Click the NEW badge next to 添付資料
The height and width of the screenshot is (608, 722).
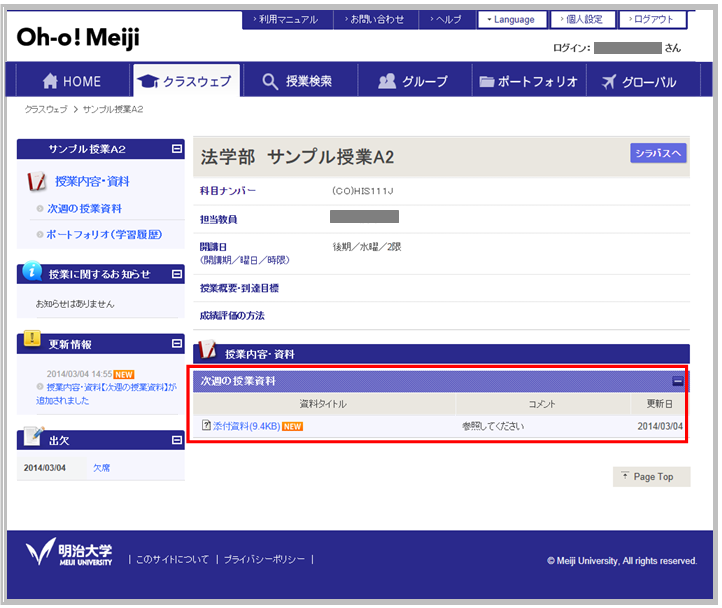coord(292,427)
